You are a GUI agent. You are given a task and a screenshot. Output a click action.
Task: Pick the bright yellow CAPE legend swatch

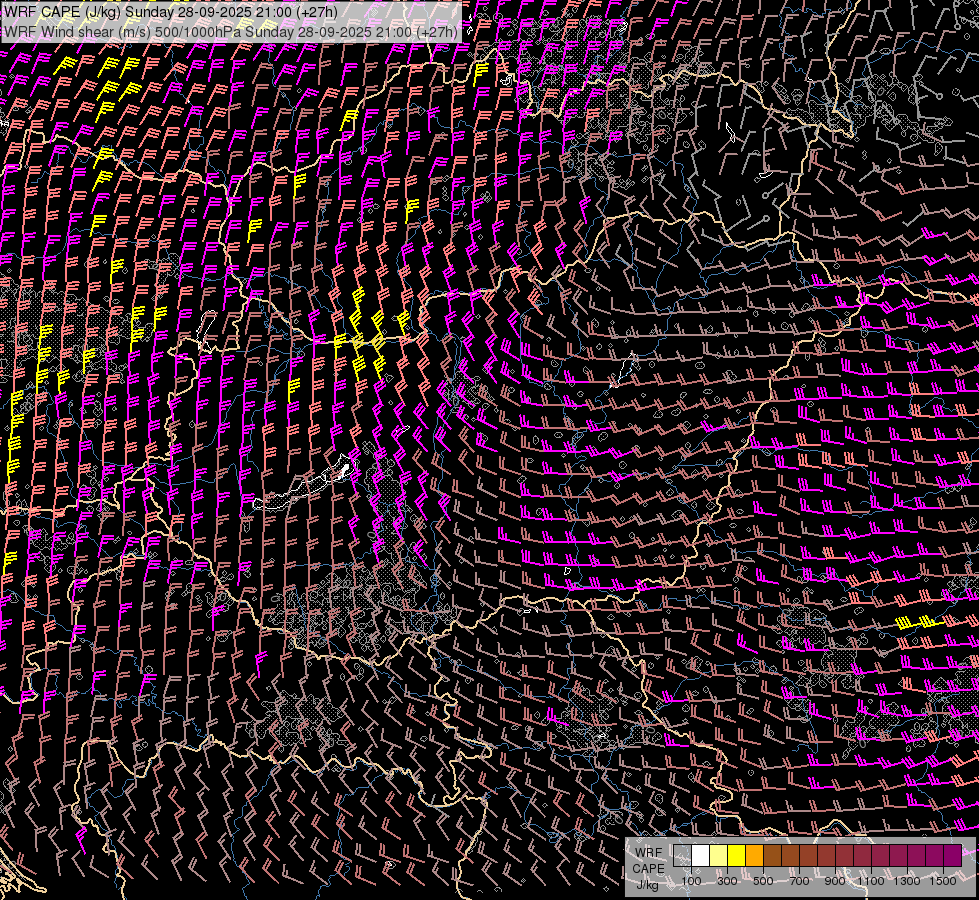tap(736, 855)
